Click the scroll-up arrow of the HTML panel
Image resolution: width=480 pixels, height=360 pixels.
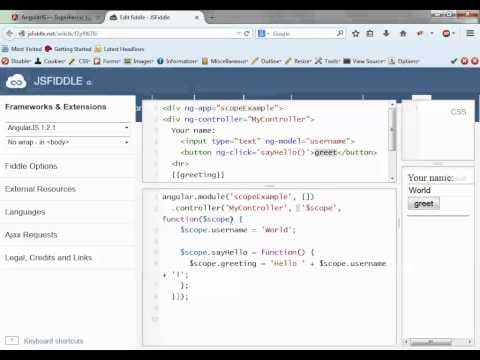click(x=393, y=105)
